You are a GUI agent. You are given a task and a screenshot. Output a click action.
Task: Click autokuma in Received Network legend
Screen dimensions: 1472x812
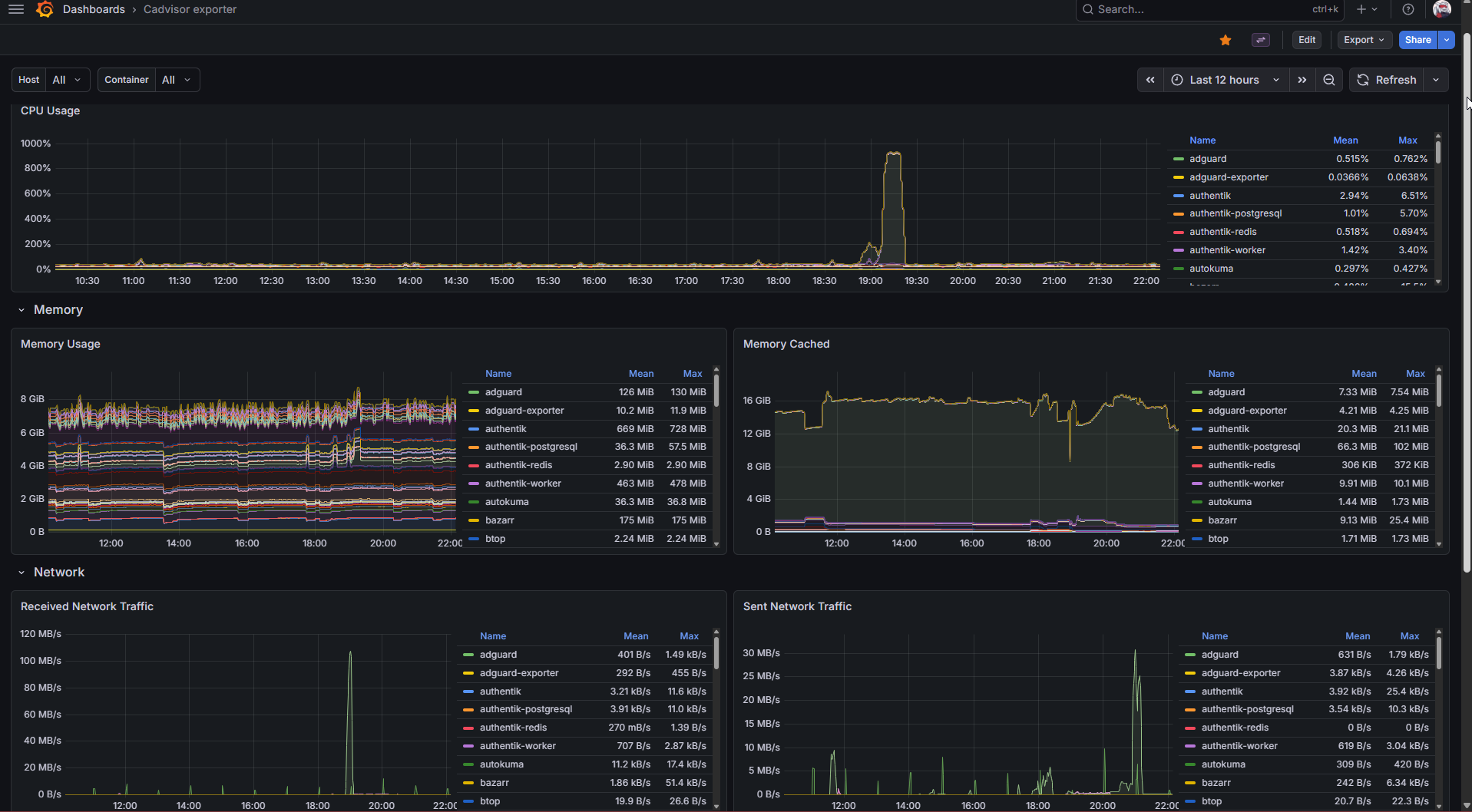(x=501, y=764)
